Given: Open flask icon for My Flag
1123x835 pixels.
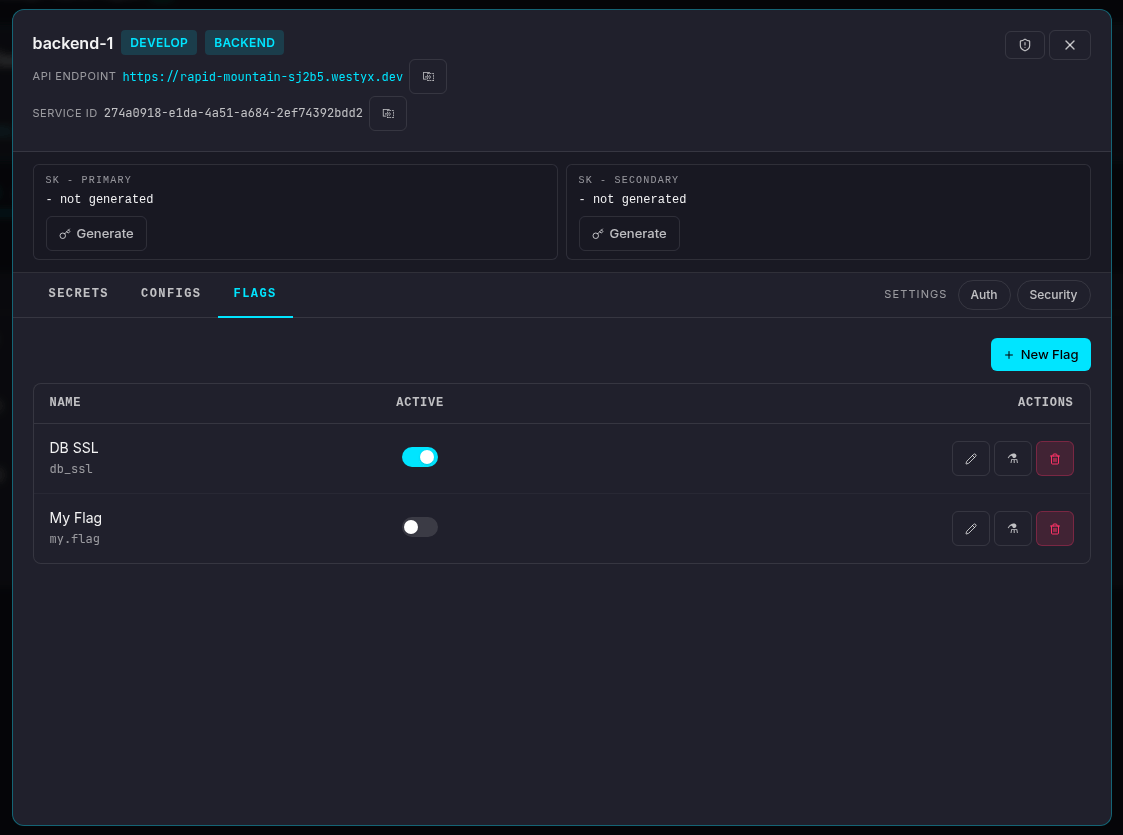Looking at the screenshot, I should point(1013,529).
